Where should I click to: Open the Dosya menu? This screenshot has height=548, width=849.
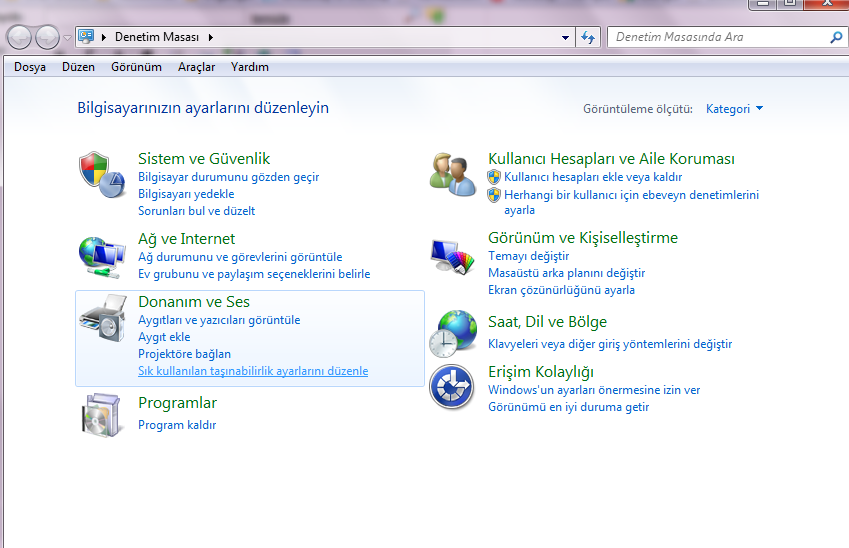[x=30, y=67]
